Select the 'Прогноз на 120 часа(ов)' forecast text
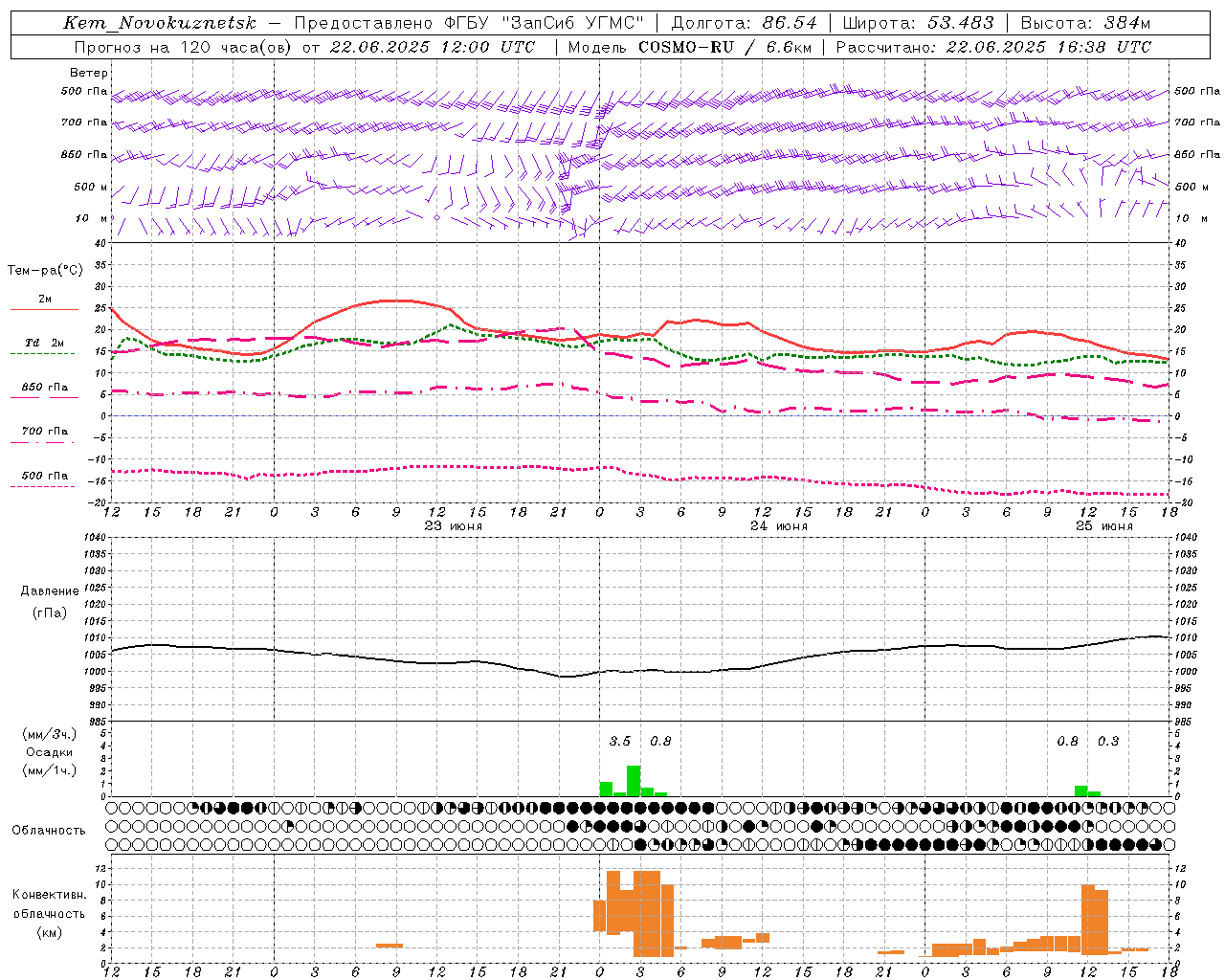This screenshot has height=980, width=1225. click(184, 47)
